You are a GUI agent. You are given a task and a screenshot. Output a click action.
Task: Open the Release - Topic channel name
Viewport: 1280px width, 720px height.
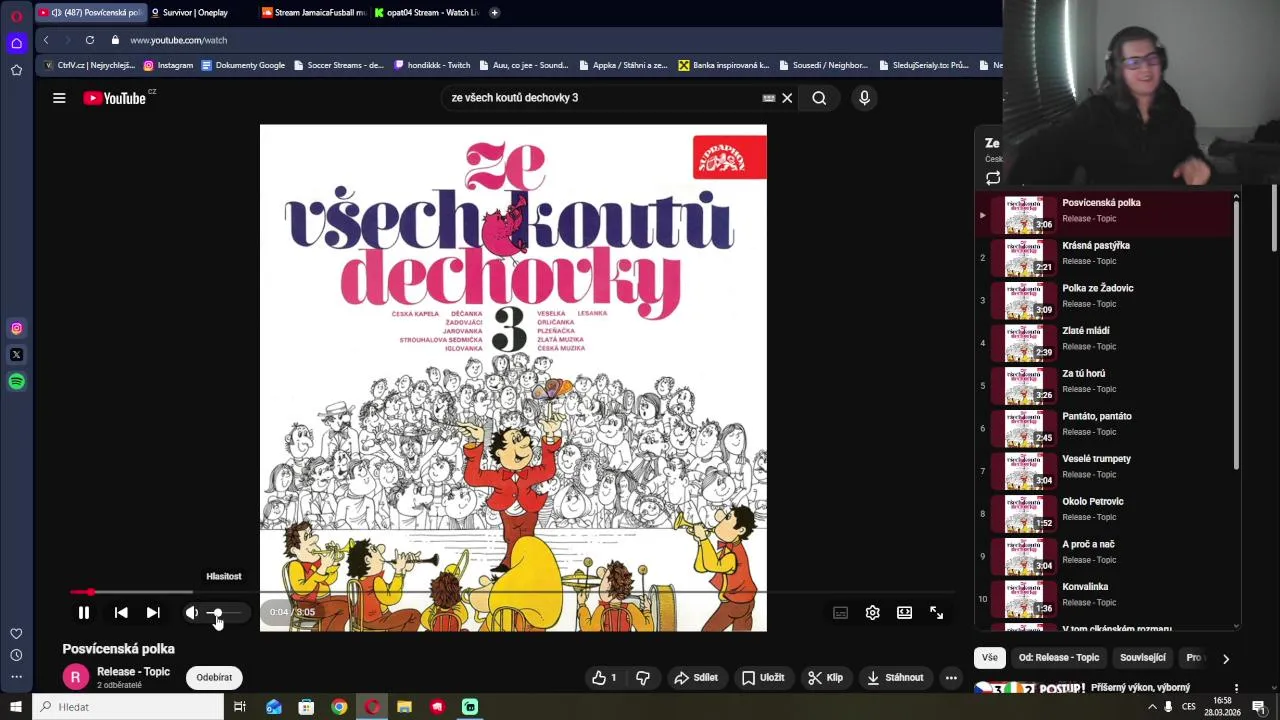(133, 672)
